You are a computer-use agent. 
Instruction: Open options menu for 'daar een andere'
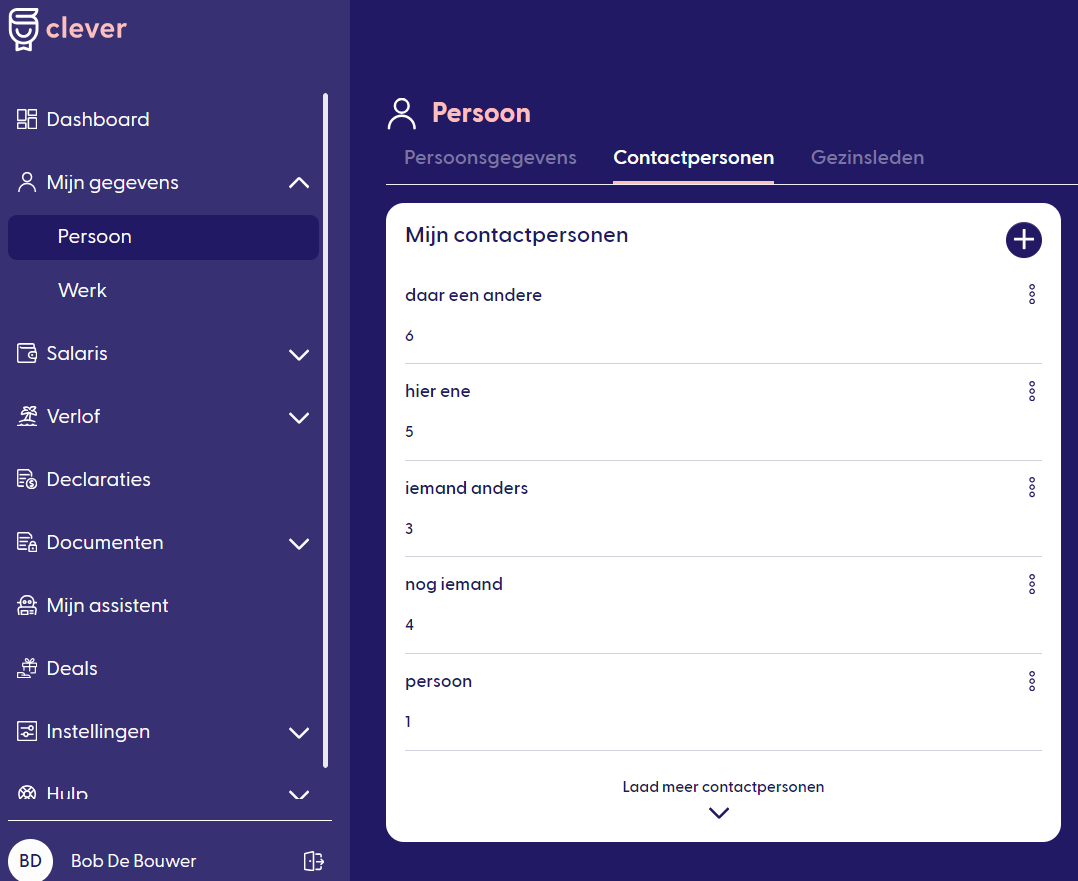(1032, 295)
